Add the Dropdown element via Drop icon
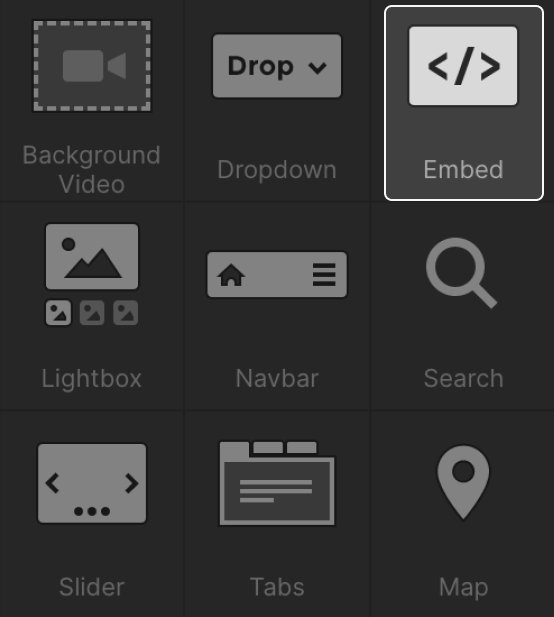554x617 pixels. [277, 66]
